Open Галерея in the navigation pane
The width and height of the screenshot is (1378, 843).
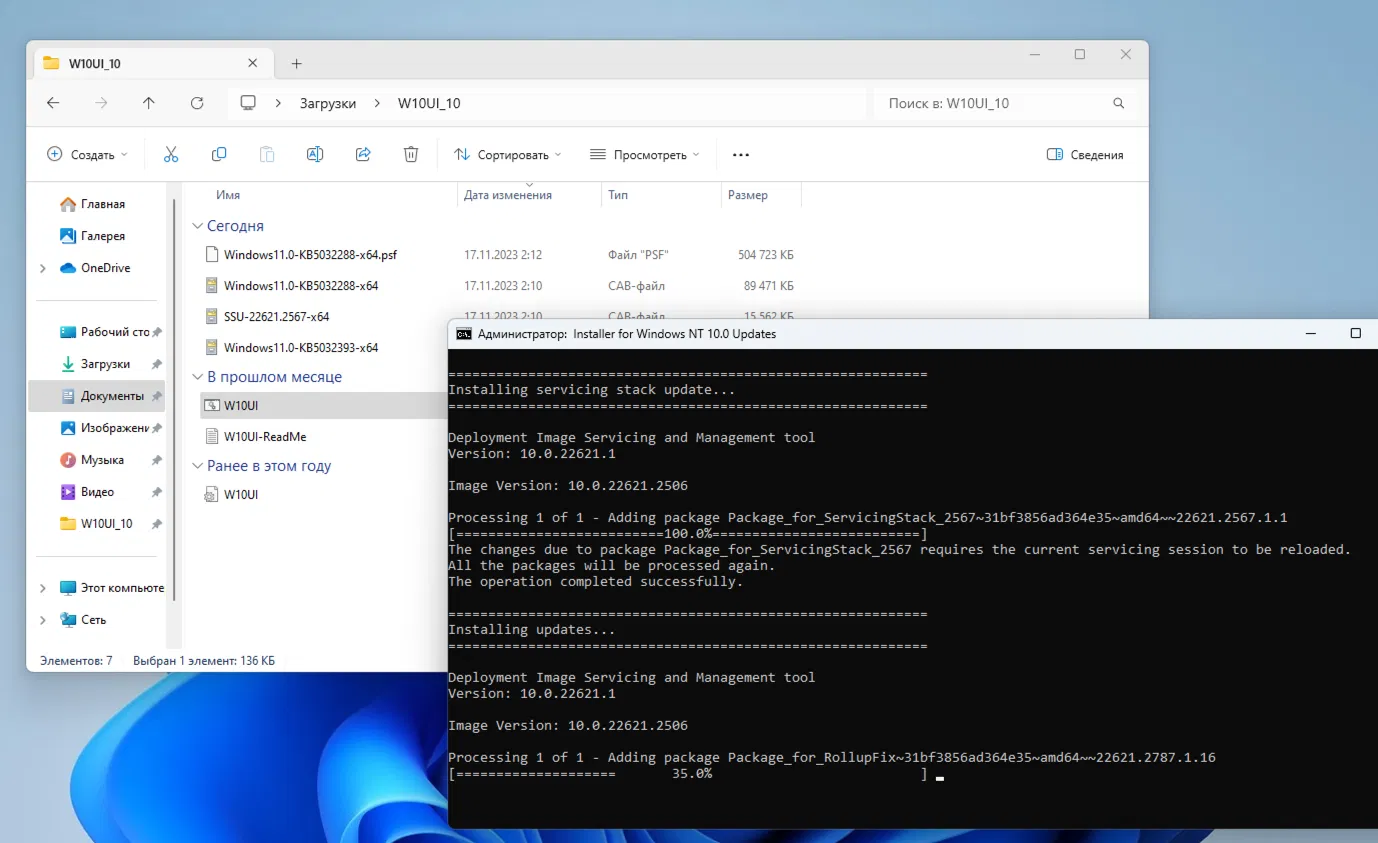point(93,236)
